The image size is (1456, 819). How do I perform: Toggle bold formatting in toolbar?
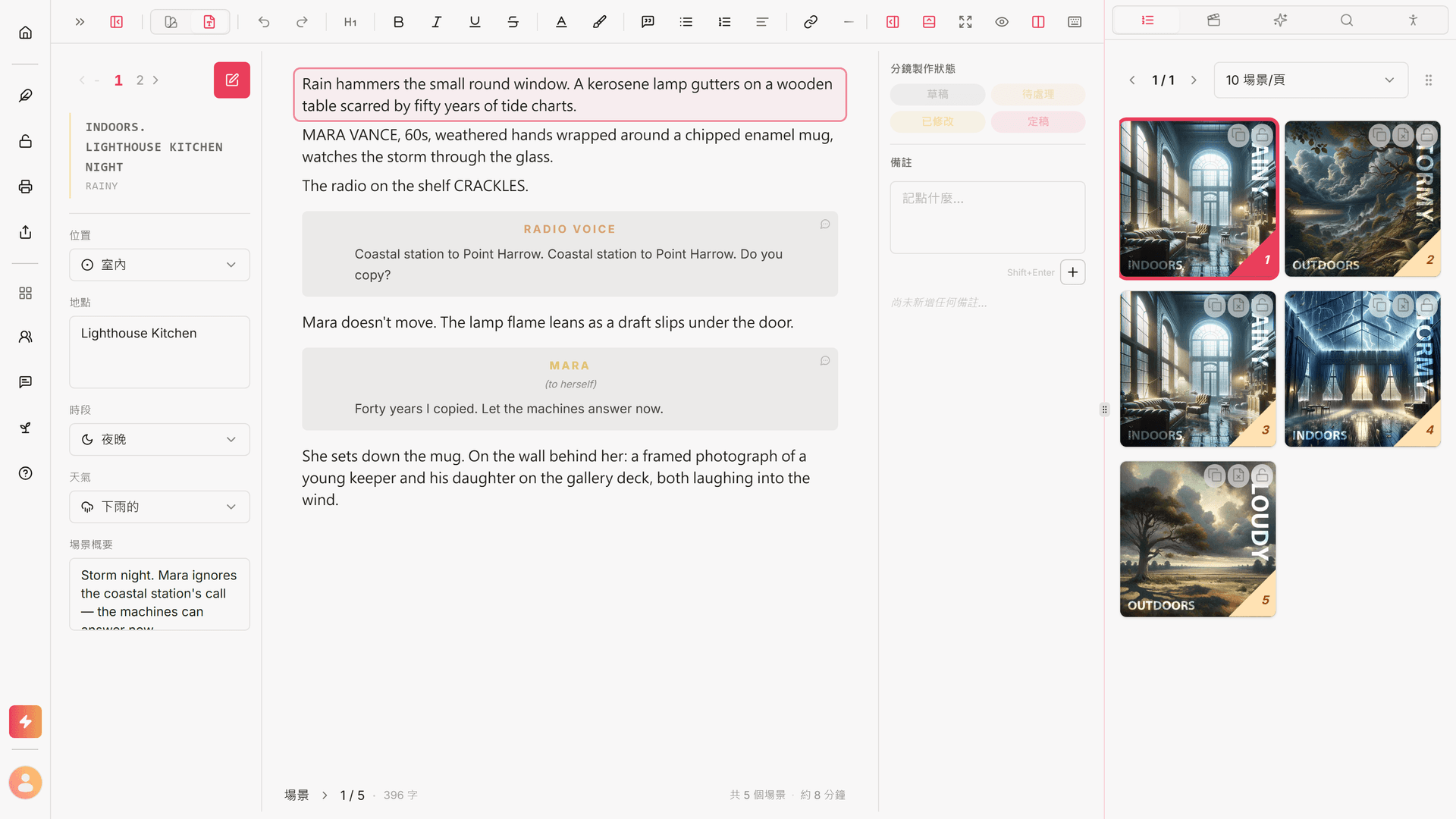coord(398,22)
